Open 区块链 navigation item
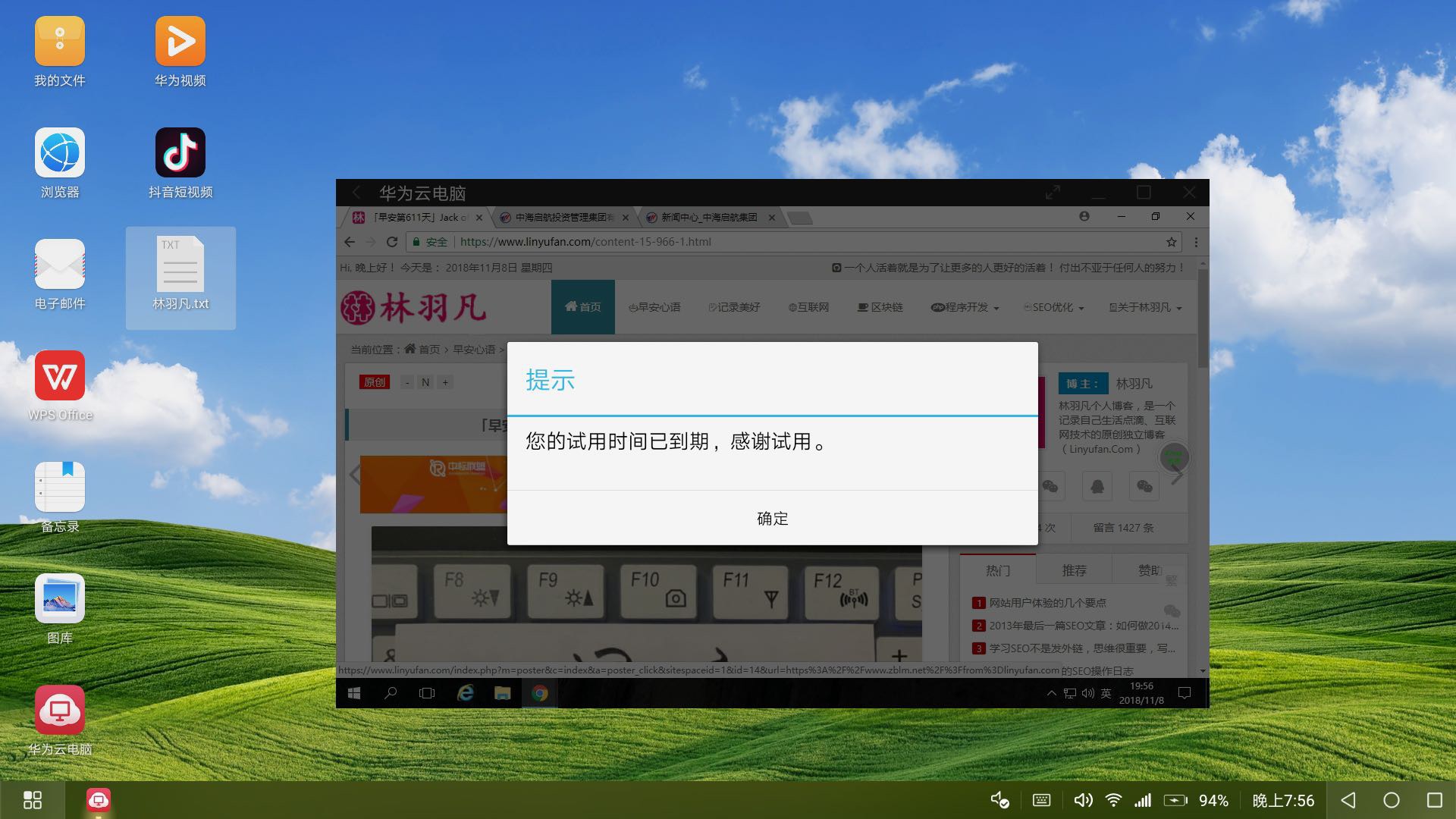 (880, 307)
